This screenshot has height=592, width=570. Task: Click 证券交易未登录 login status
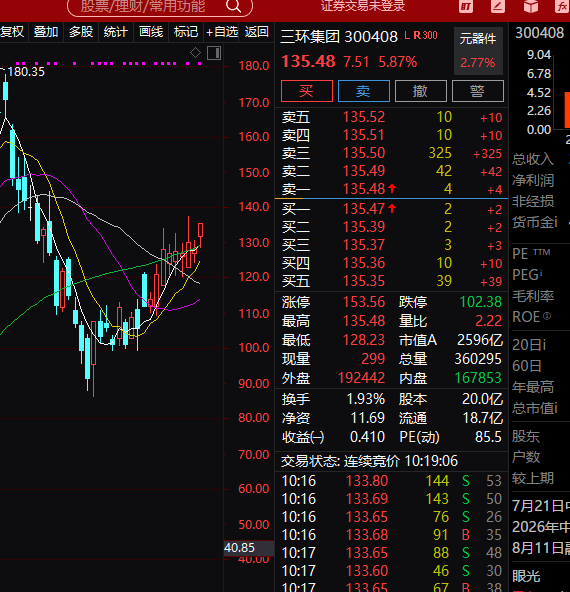[x=363, y=6]
